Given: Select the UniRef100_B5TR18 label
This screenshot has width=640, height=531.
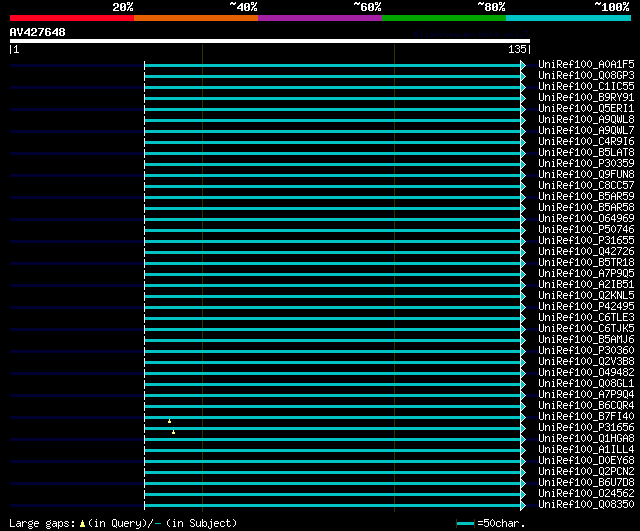Looking at the screenshot, I should [586, 263].
